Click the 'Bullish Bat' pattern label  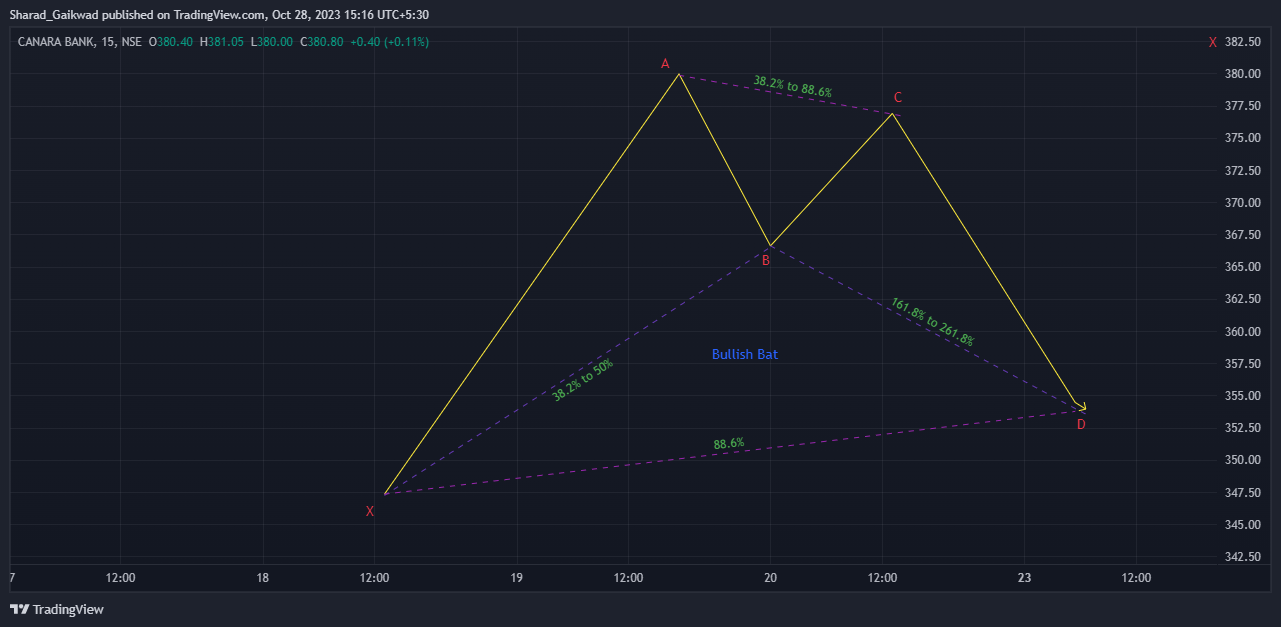[745, 354]
